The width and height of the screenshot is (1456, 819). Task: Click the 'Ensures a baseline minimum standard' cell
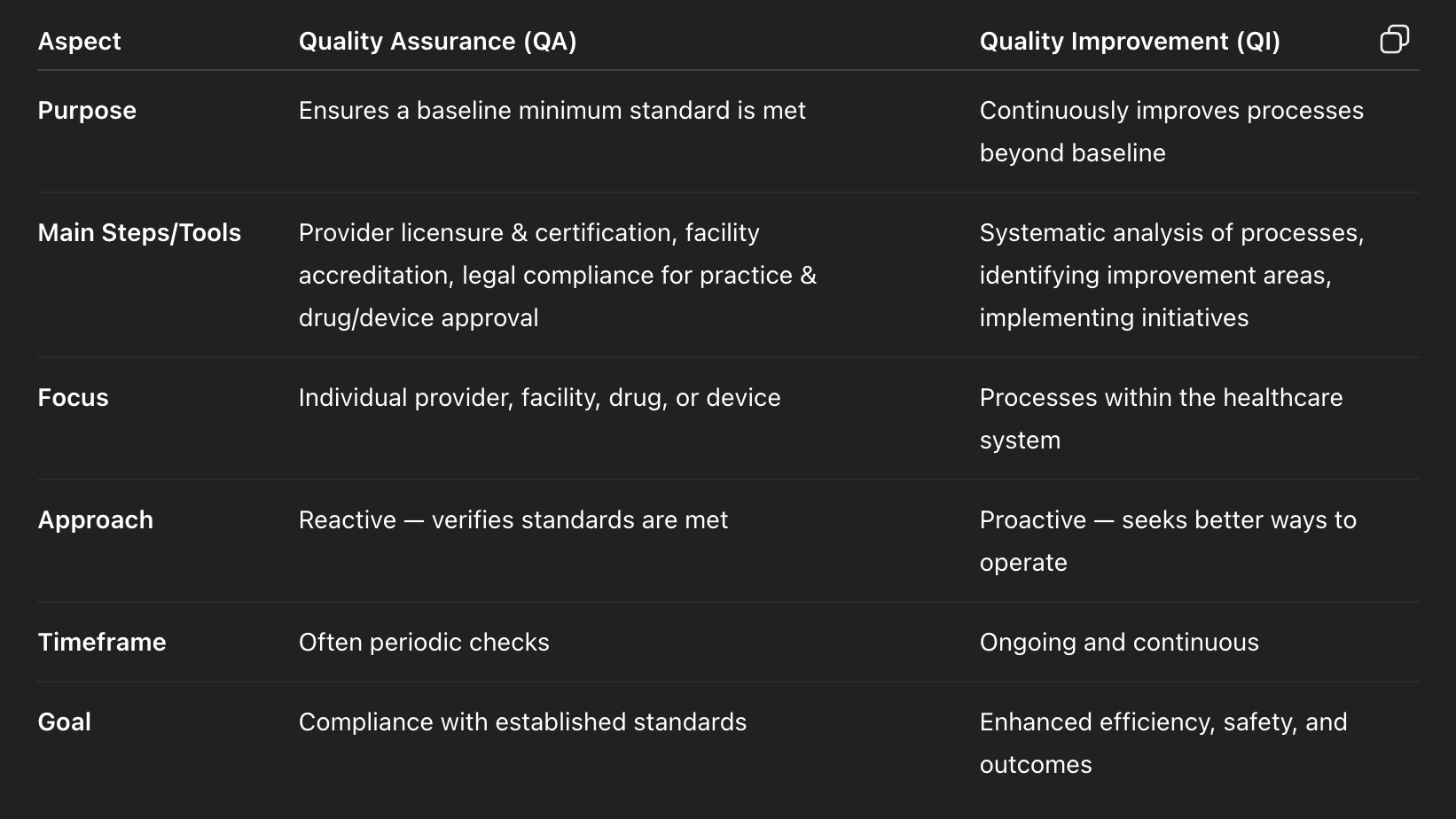click(x=552, y=110)
